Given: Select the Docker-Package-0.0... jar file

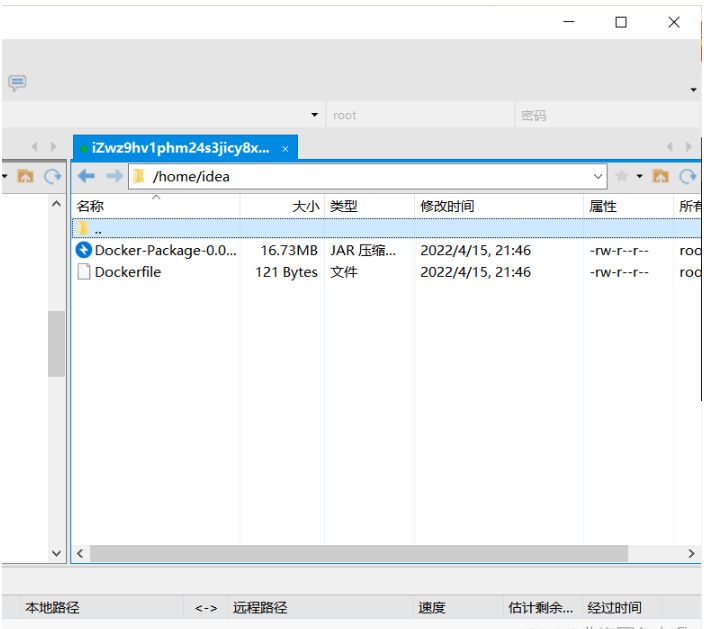Looking at the screenshot, I should 165,250.
